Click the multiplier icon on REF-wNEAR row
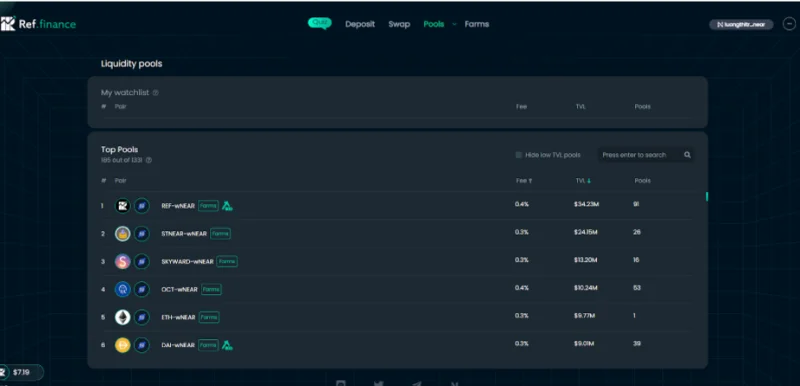This screenshot has width=800, height=386. (x=227, y=206)
